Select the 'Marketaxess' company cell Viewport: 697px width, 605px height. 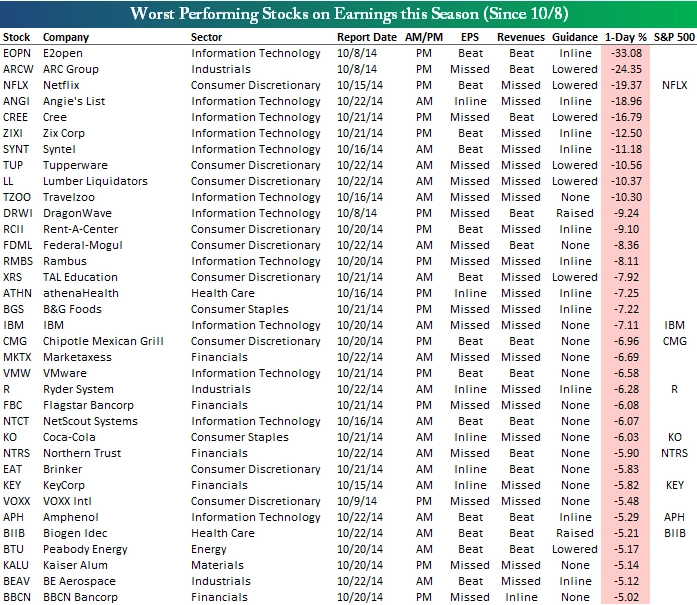pos(77,357)
